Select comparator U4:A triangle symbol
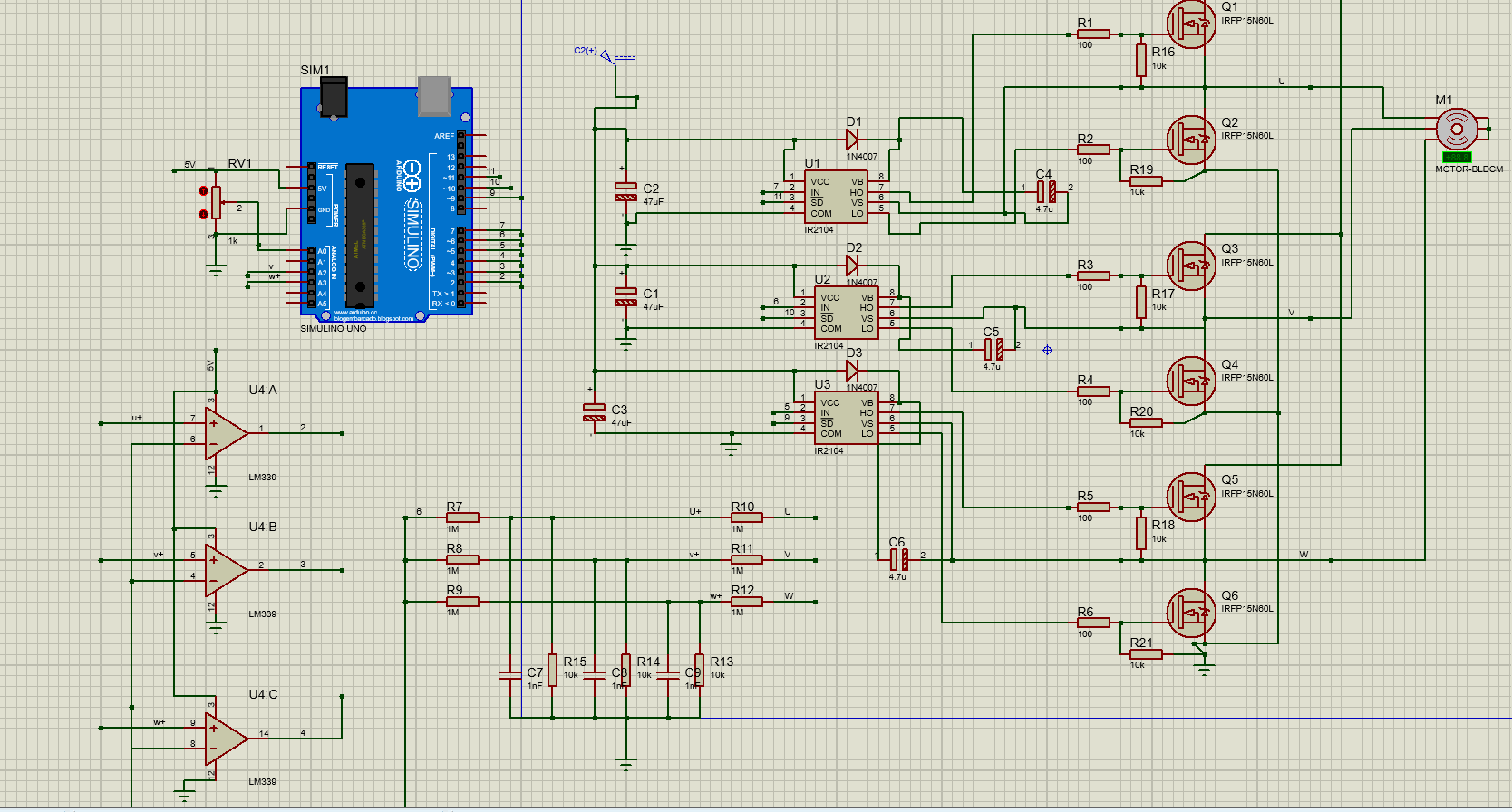This screenshot has width=1512, height=812. click(x=227, y=433)
